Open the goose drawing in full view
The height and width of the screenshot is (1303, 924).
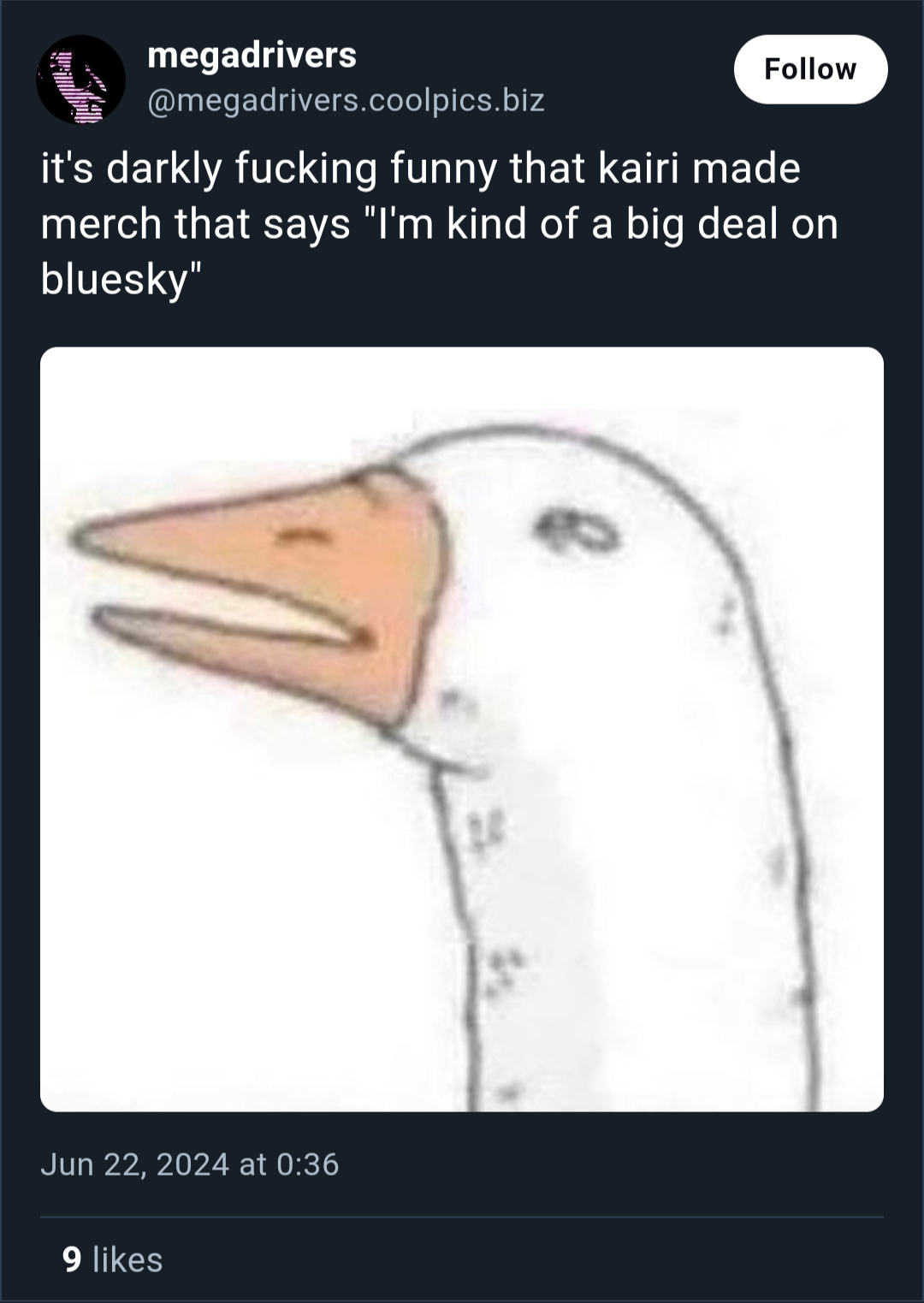point(462,729)
